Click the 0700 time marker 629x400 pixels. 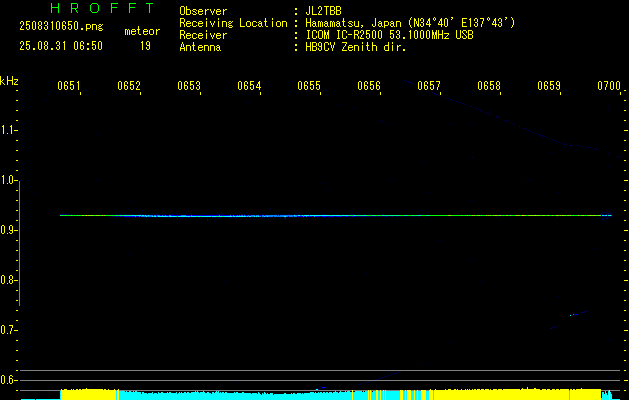(609, 86)
